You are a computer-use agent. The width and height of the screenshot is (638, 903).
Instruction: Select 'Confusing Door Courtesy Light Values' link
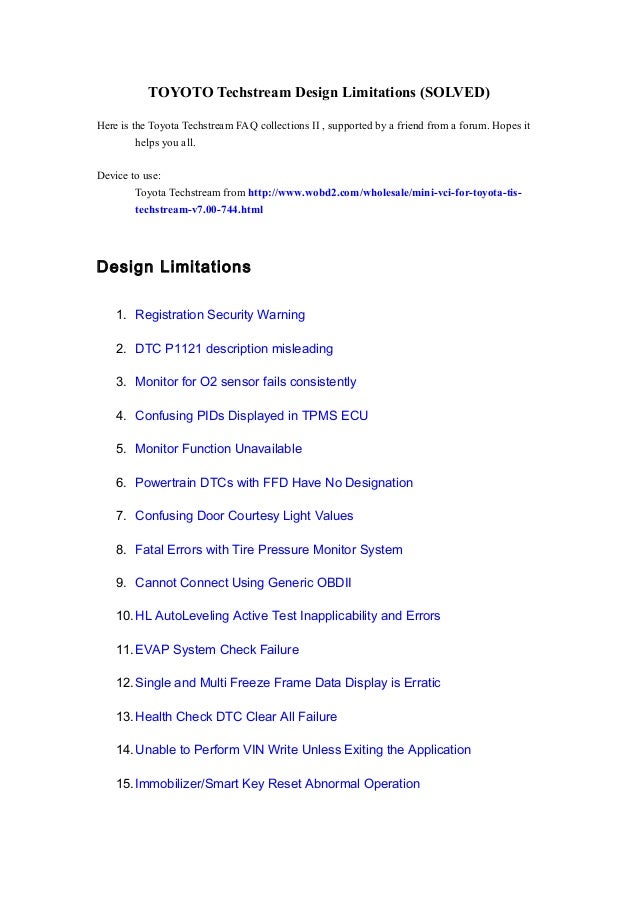click(244, 515)
